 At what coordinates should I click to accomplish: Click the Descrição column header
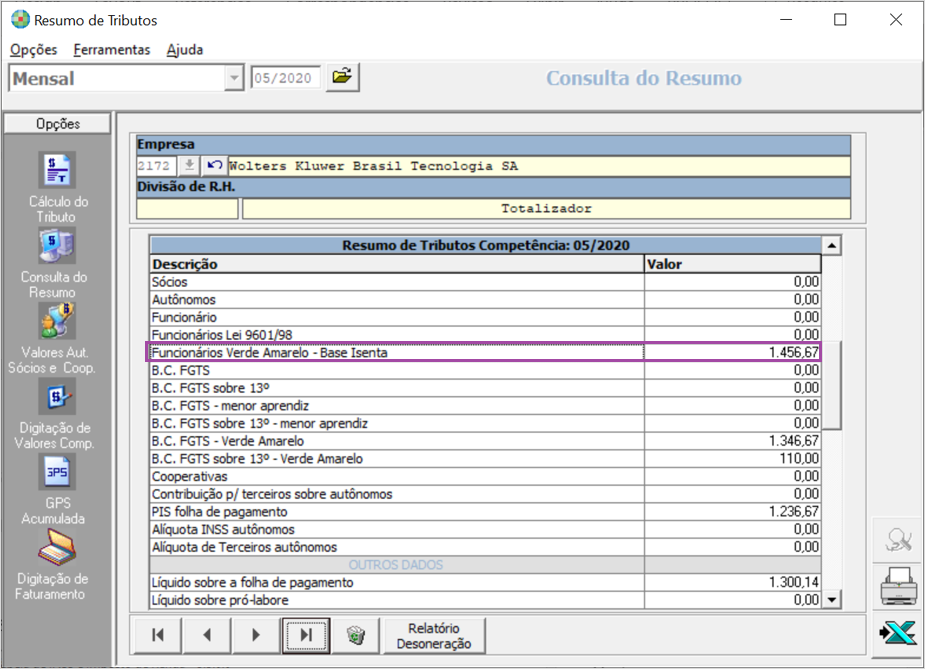[397, 264]
